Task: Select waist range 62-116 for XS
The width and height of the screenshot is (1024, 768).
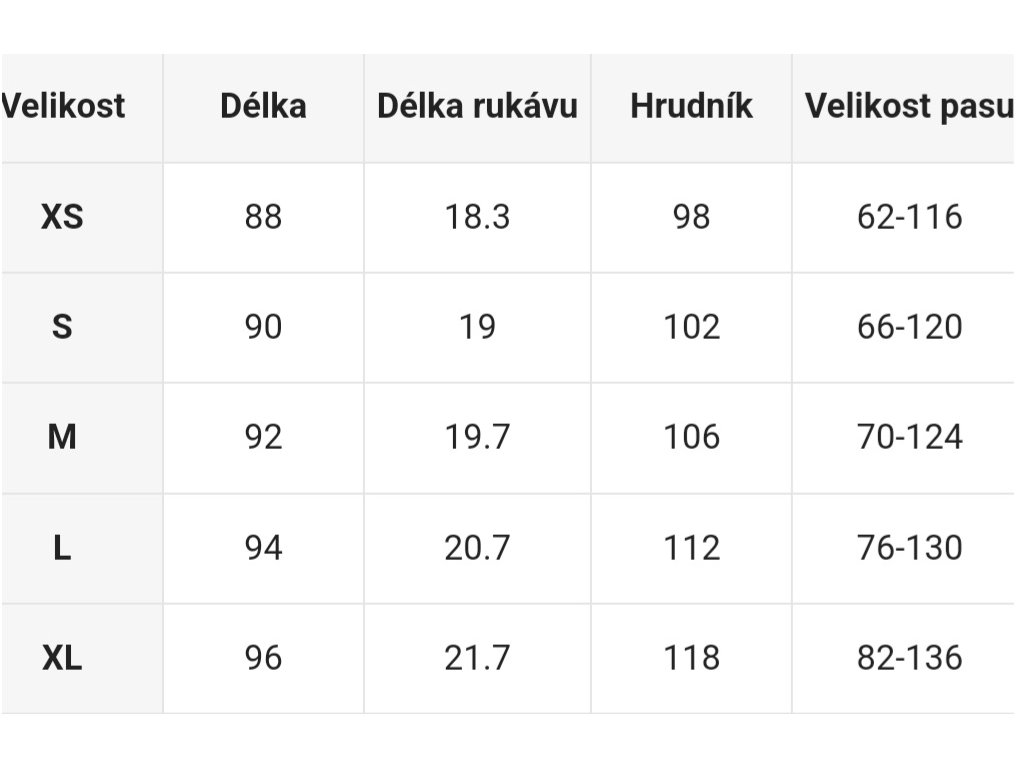Action: click(x=909, y=217)
